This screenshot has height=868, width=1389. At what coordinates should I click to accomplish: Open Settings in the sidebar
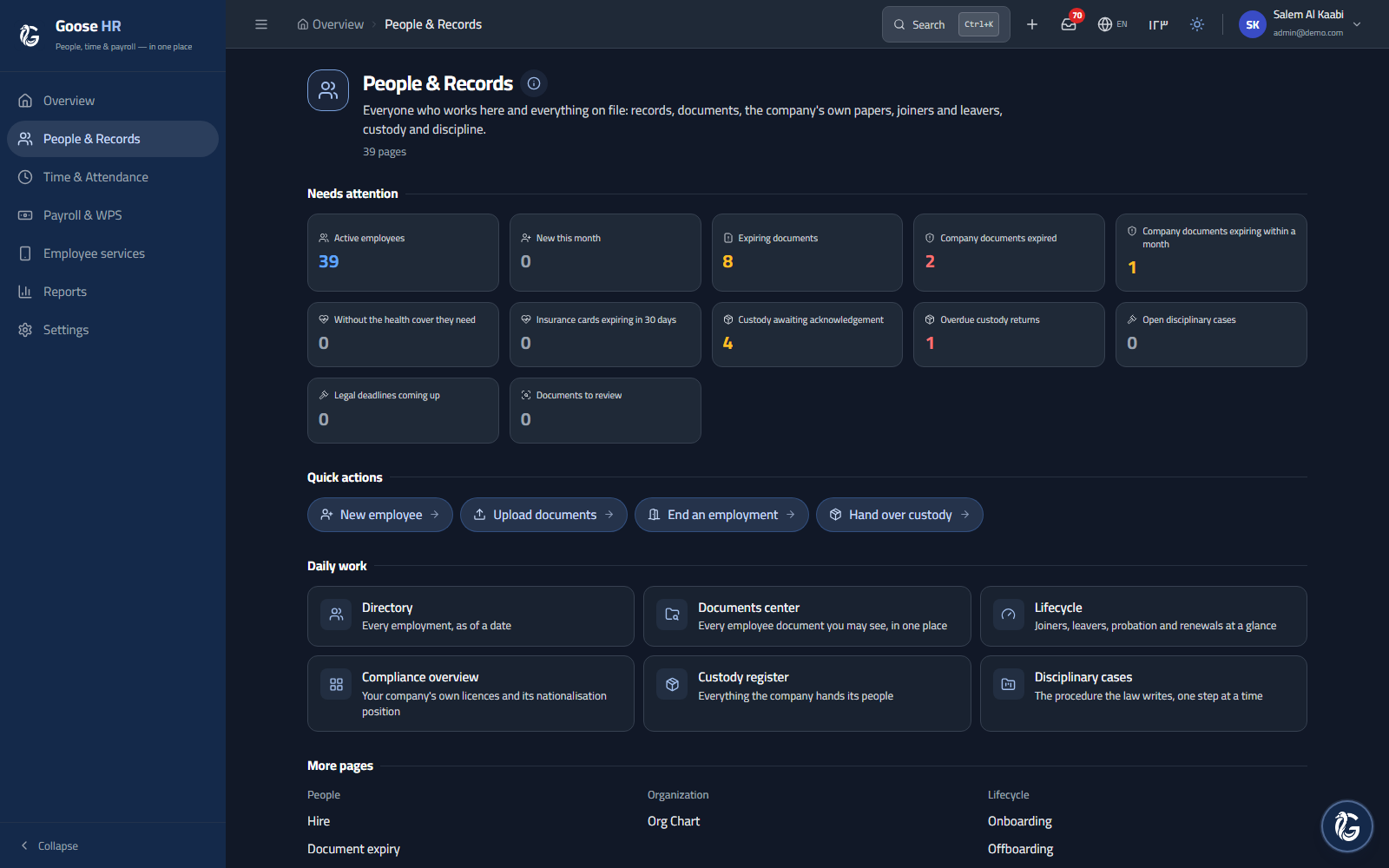click(113, 330)
